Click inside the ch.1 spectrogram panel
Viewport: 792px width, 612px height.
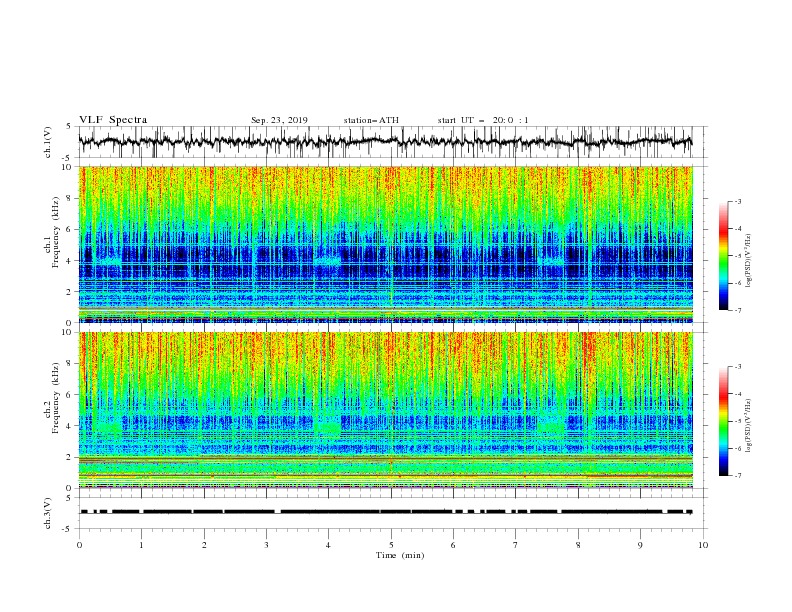385,244
